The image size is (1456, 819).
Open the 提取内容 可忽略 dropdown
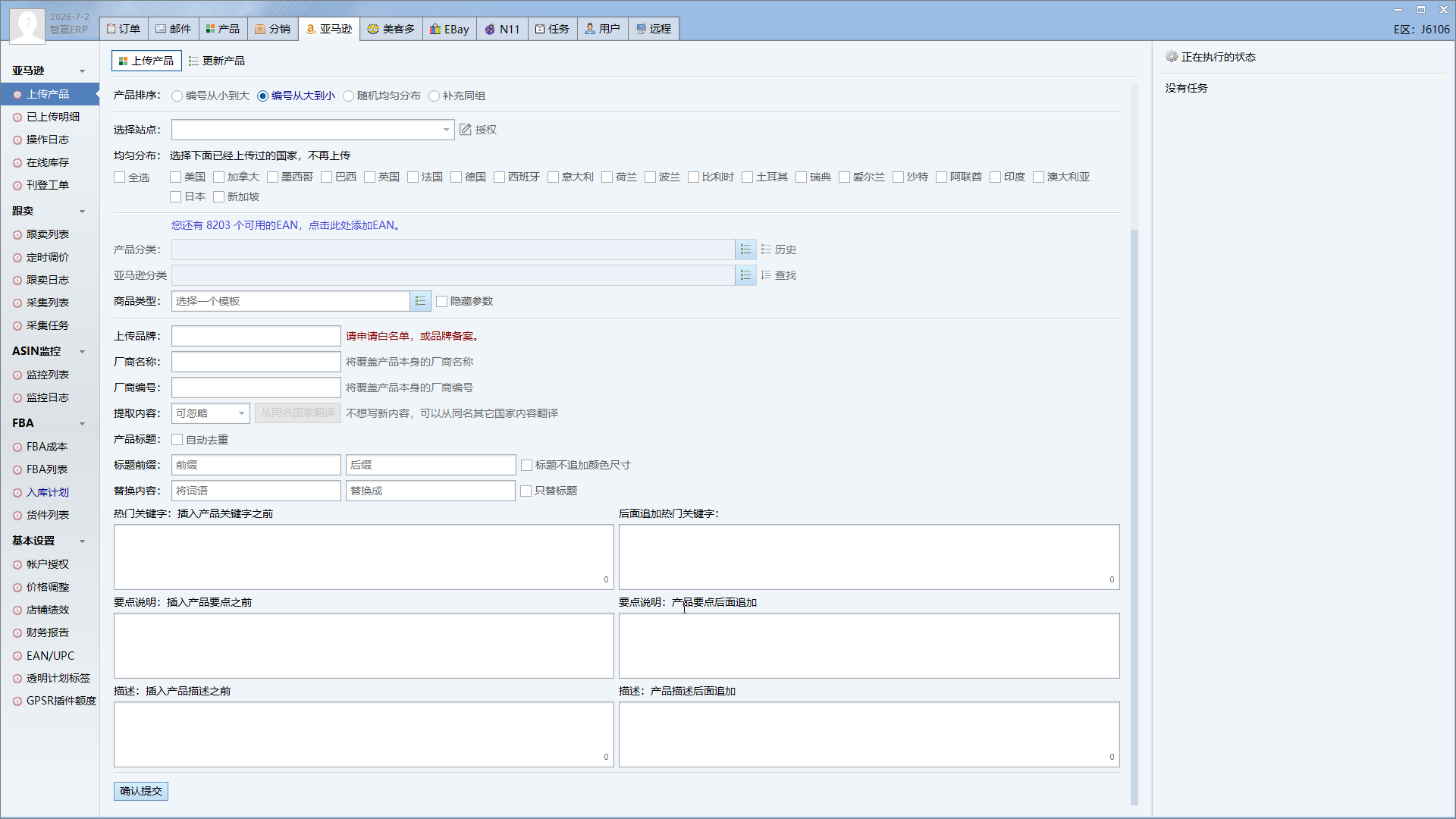pos(210,413)
